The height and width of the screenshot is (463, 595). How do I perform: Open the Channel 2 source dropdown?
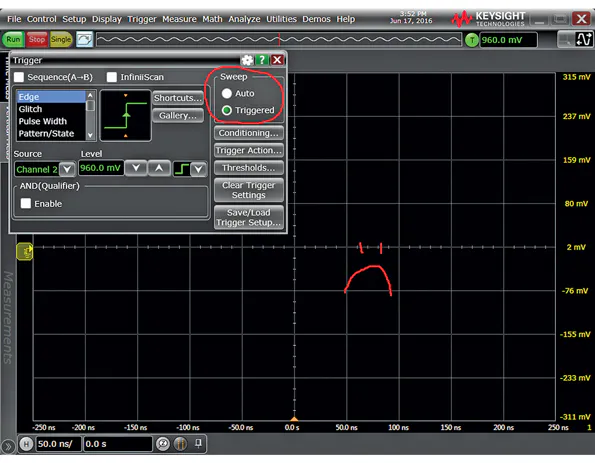click(67, 169)
